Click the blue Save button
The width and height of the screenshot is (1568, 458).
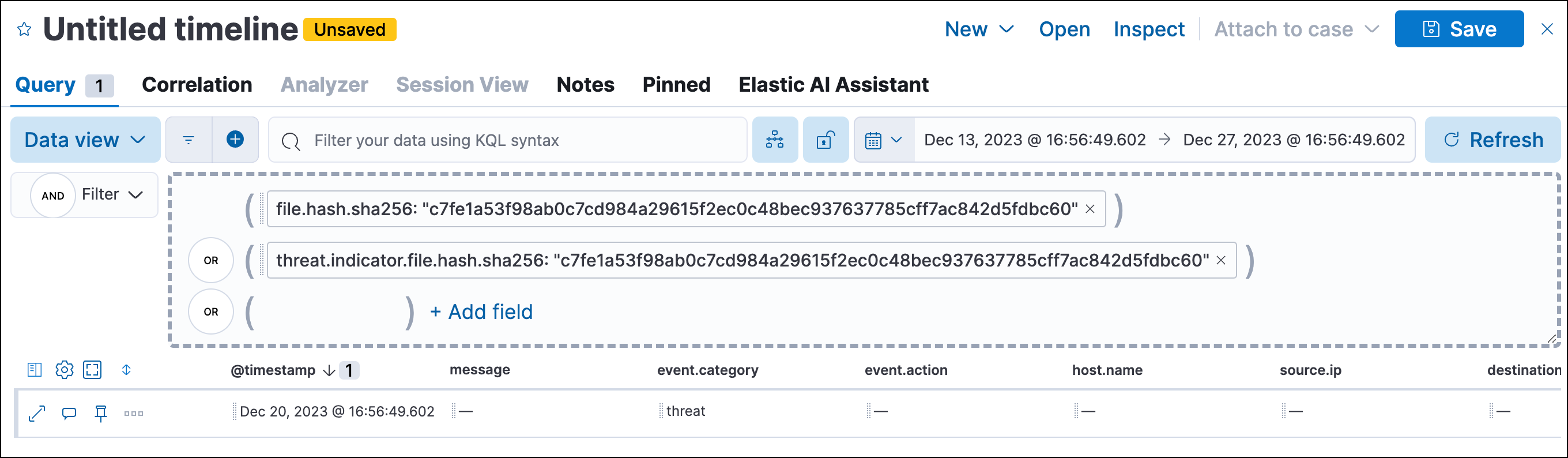pos(1458,29)
